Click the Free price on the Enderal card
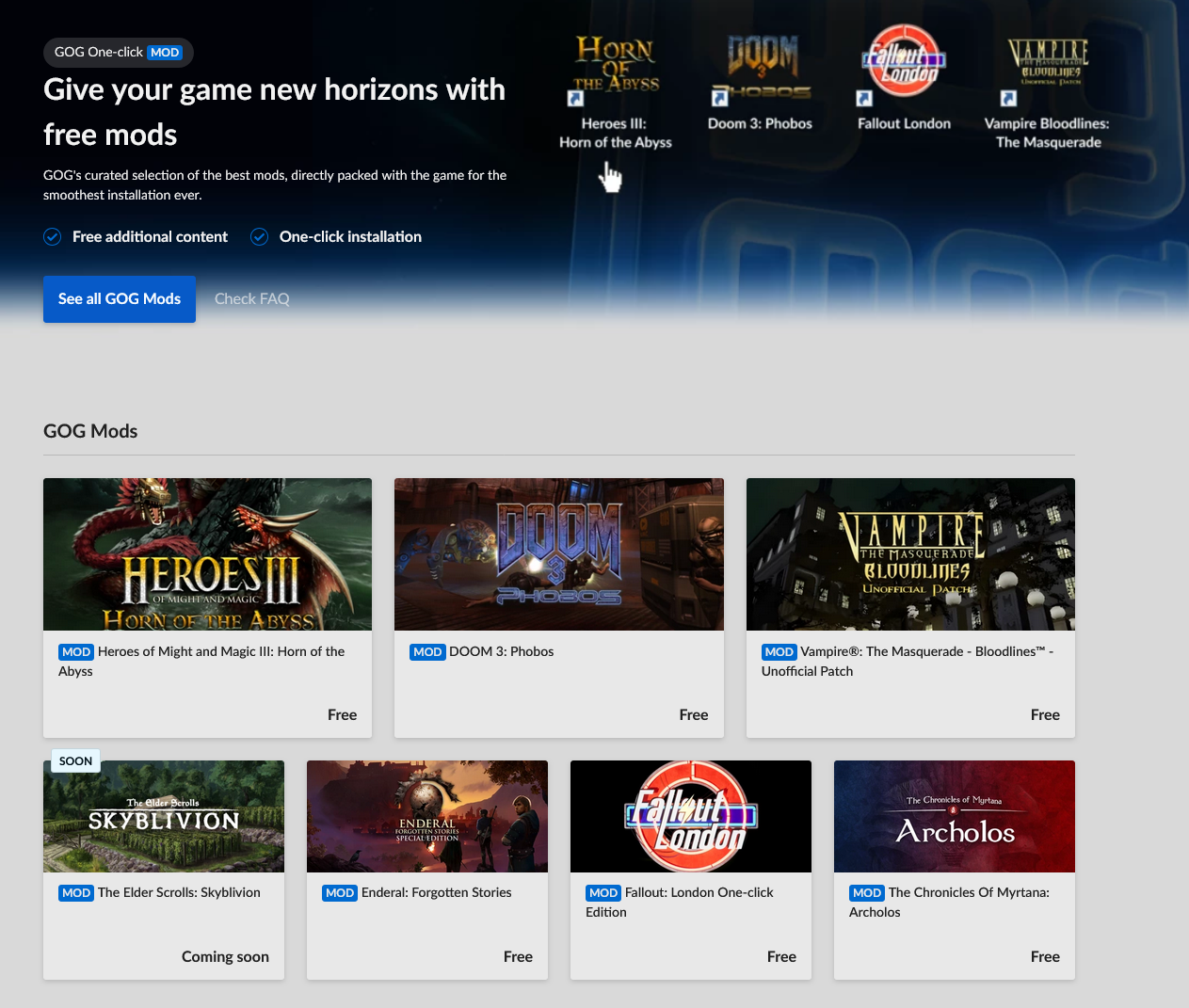This screenshot has height=1008, width=1189. (518, 957)
